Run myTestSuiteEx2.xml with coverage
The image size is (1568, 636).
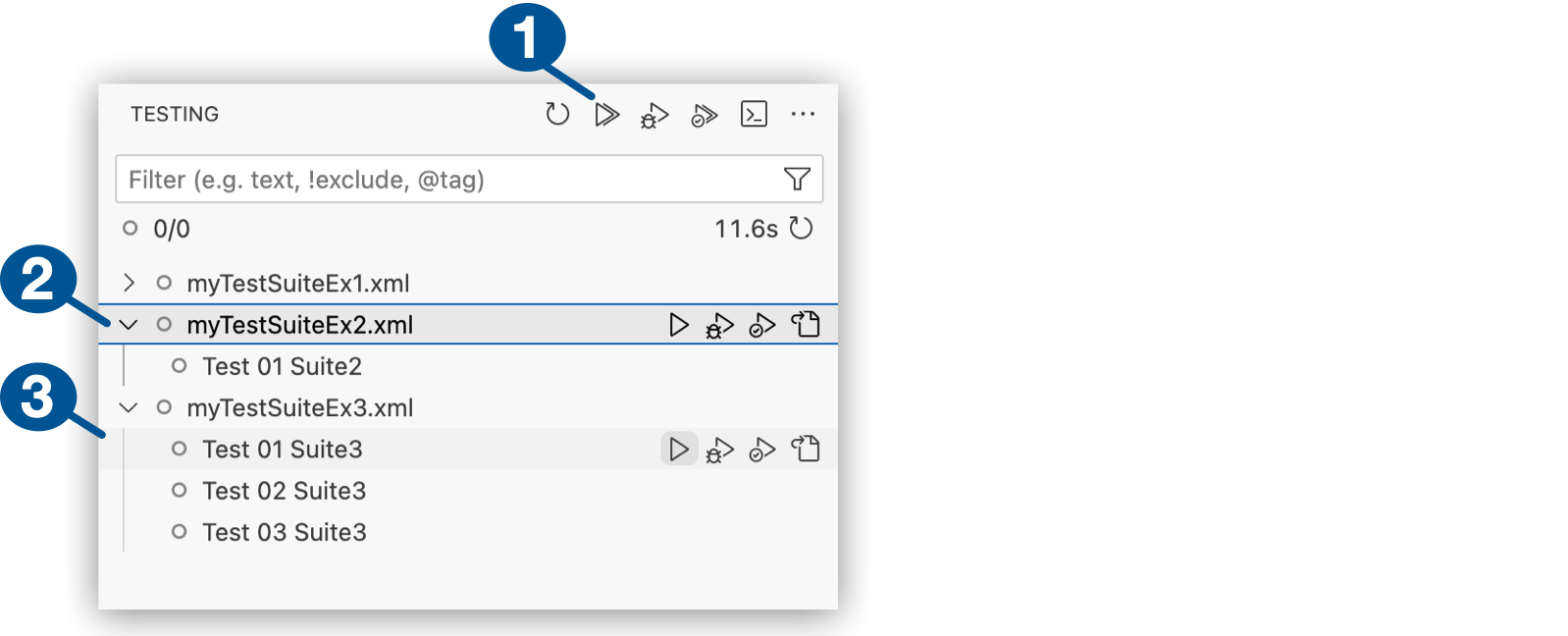click(x=762, y=326)
